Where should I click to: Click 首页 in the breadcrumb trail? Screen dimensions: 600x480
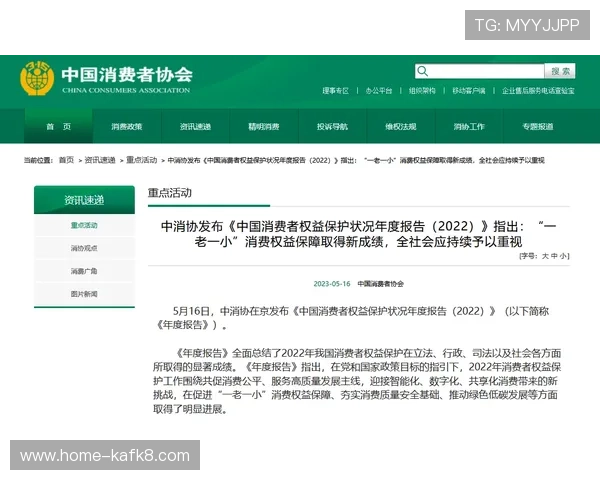[66, 160]
